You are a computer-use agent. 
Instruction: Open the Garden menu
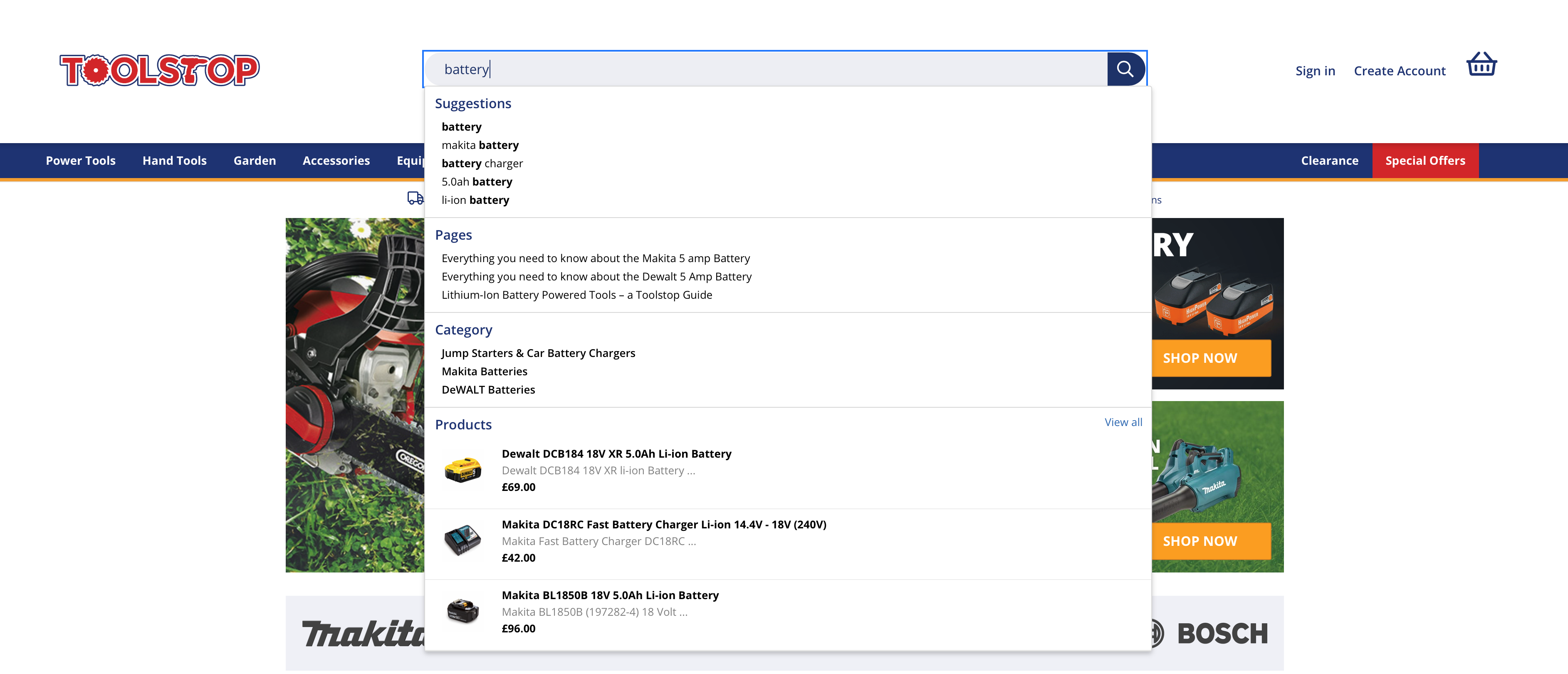point(255,161)
